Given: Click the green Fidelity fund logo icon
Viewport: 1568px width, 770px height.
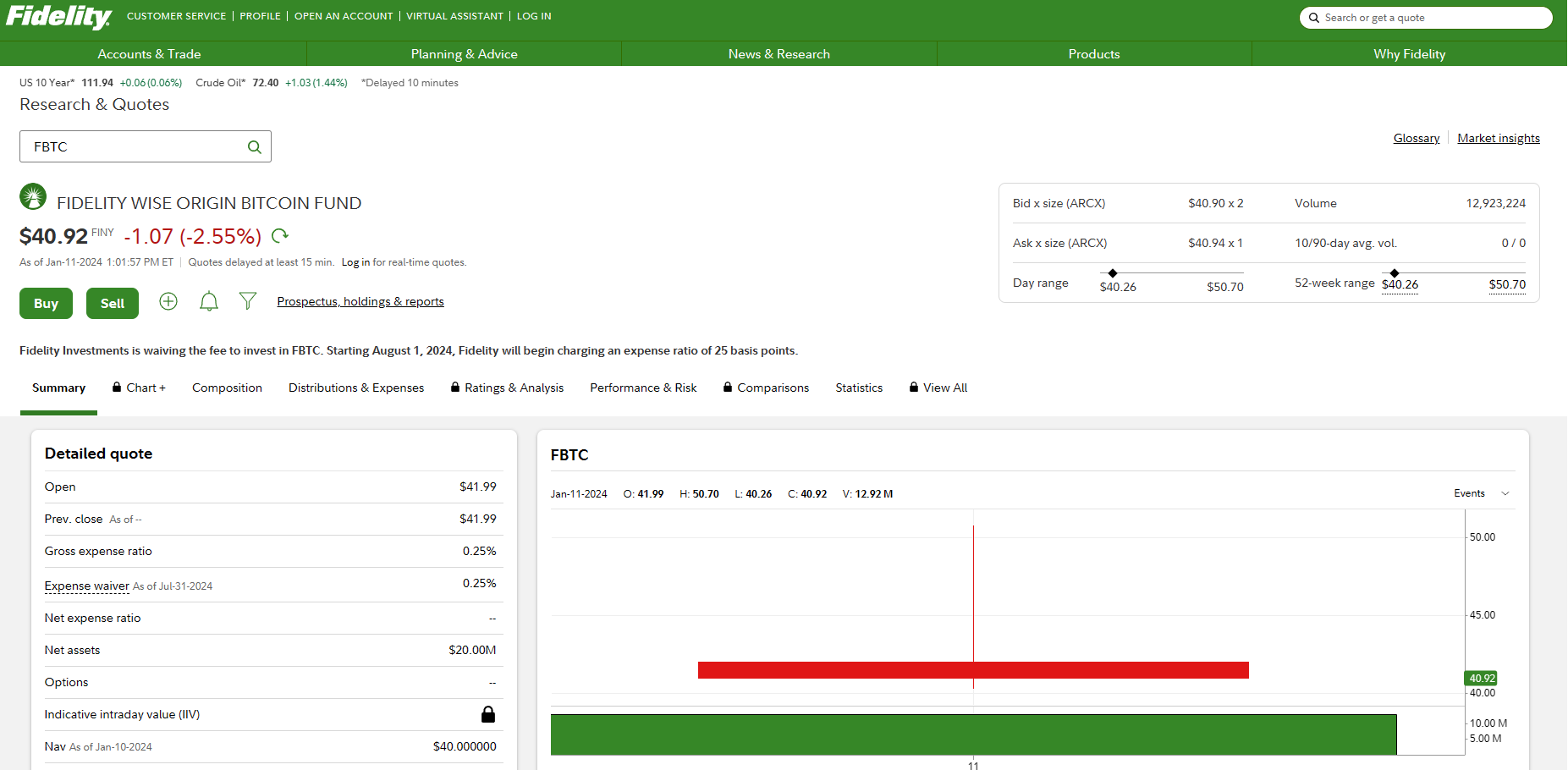Looking at the screenshot, I should [33, 197].
